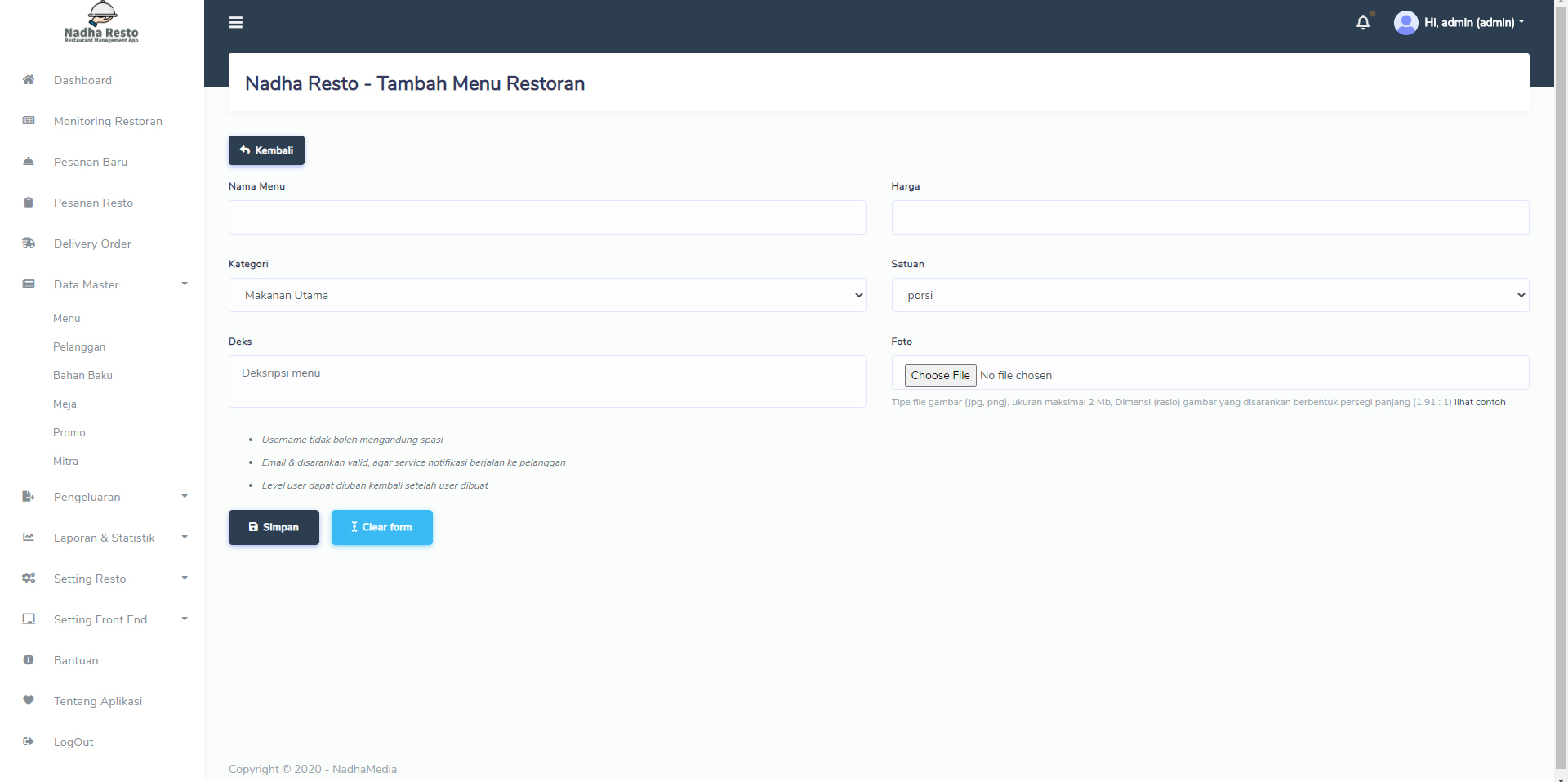Click the admin user avatar

[1405, 22]
